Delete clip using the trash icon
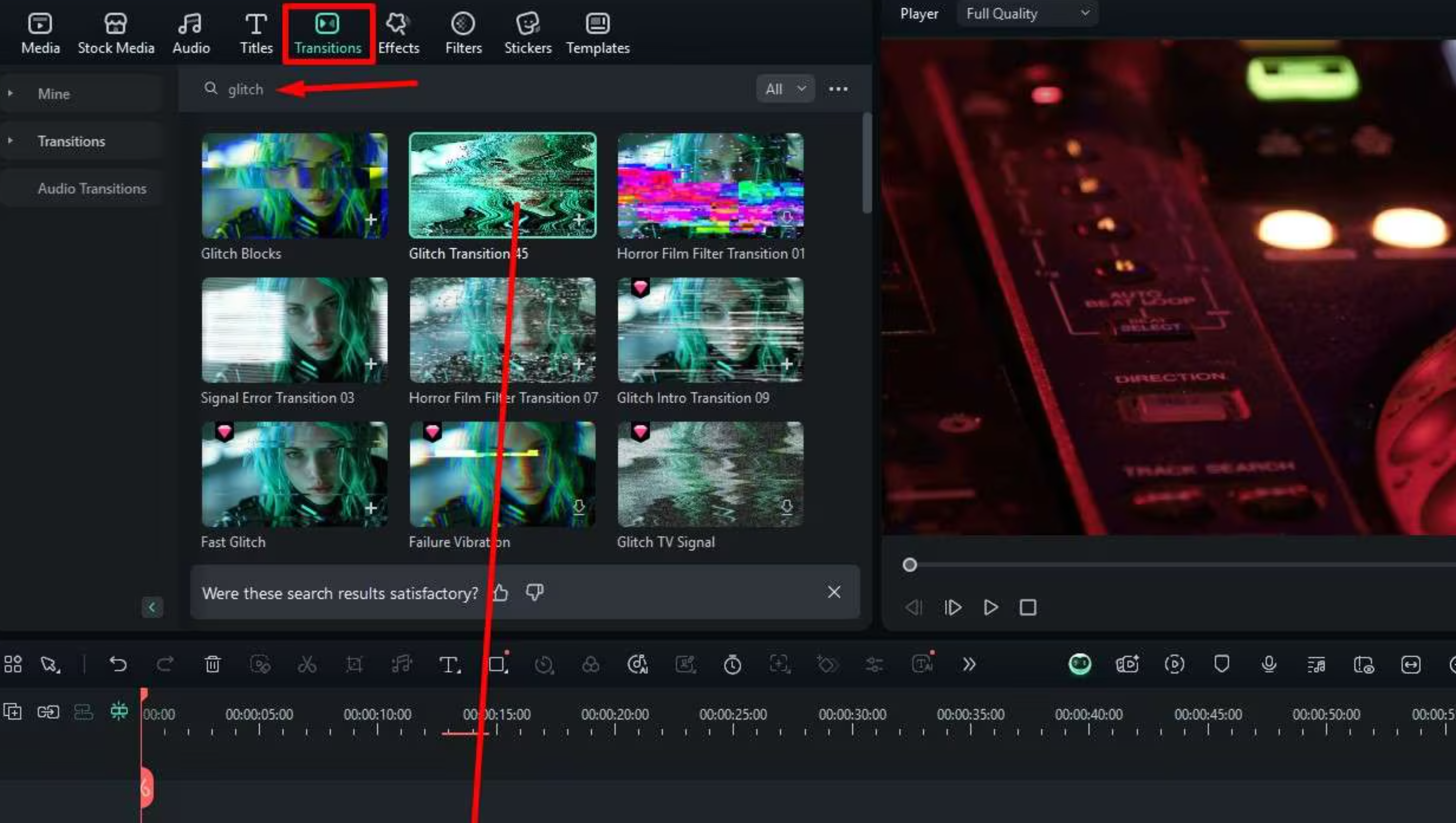 click(x=212, y=664)
